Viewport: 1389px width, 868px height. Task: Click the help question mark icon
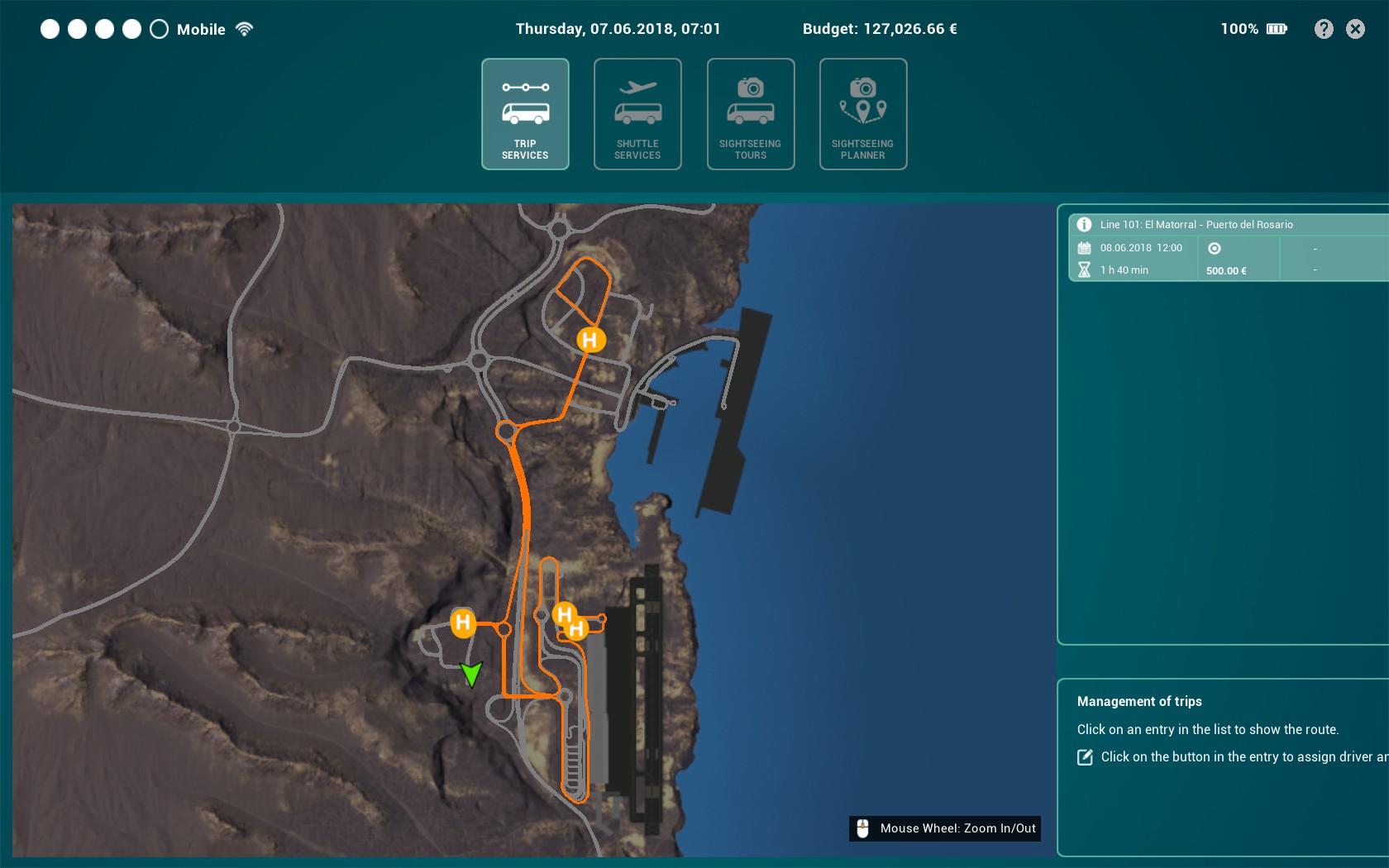1324,29
